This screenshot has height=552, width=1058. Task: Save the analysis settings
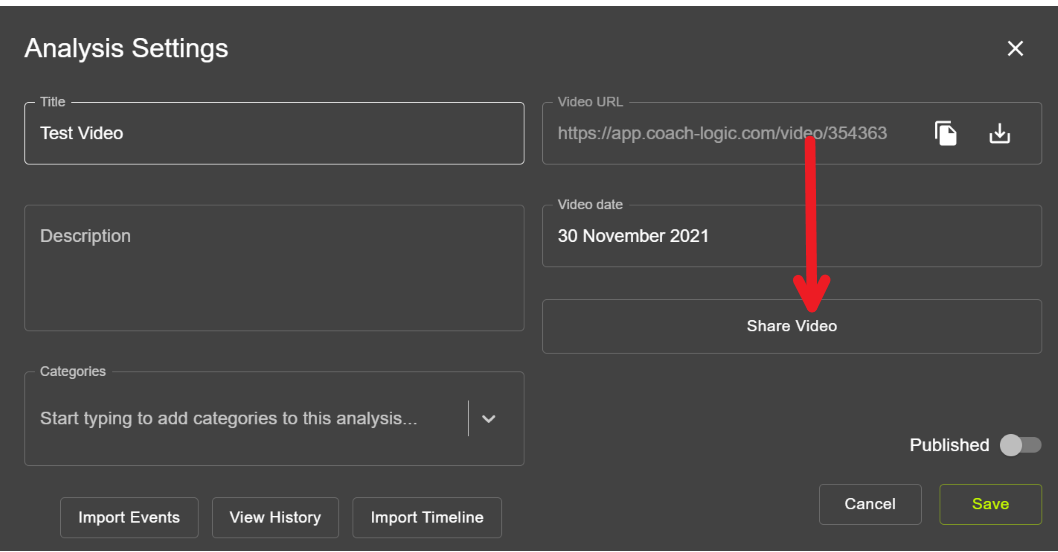[990, 504]
